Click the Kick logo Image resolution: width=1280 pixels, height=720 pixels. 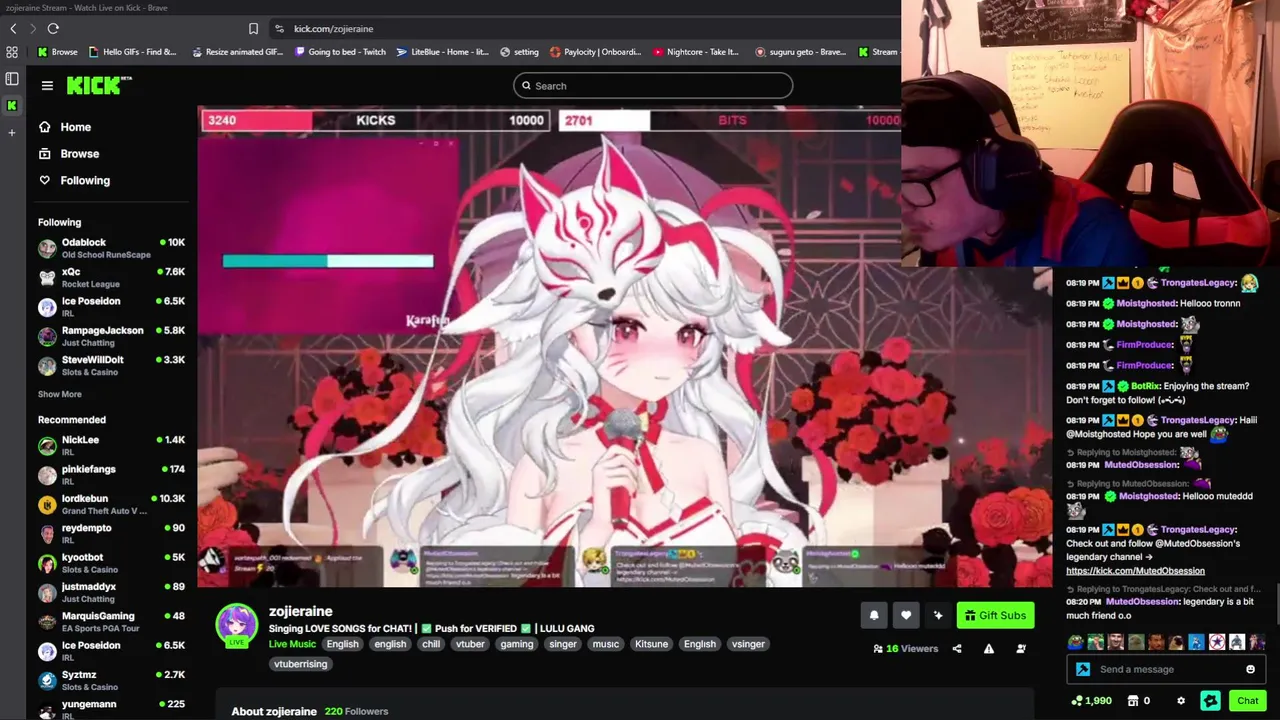pos(99,85)
